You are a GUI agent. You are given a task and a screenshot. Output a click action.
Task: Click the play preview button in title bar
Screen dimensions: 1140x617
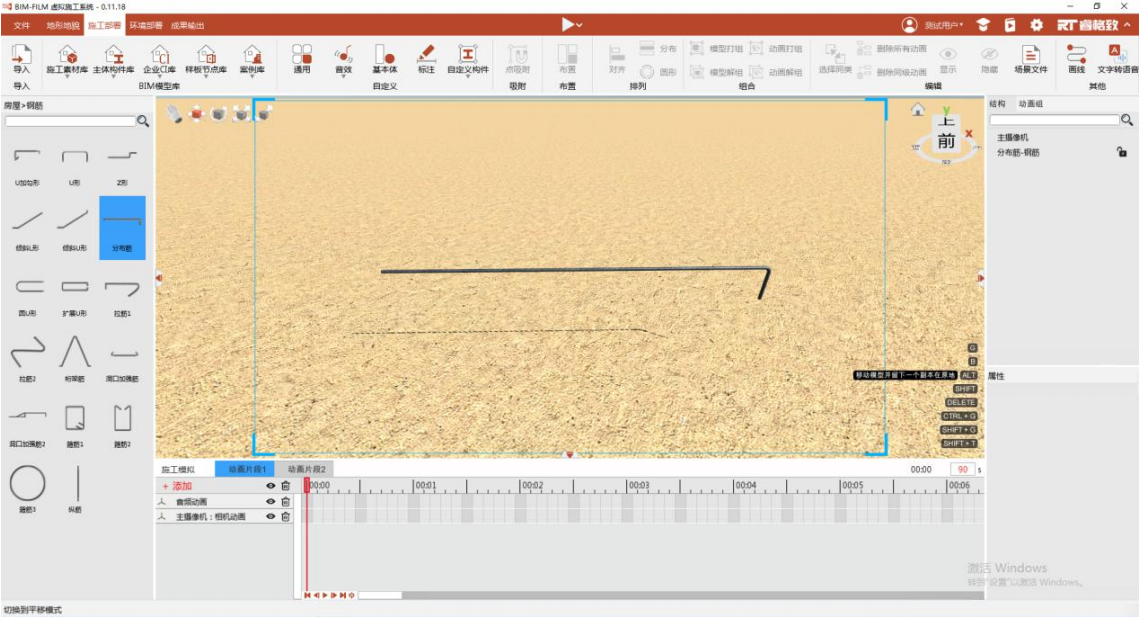pyautogui.click(x=568, y=25)
